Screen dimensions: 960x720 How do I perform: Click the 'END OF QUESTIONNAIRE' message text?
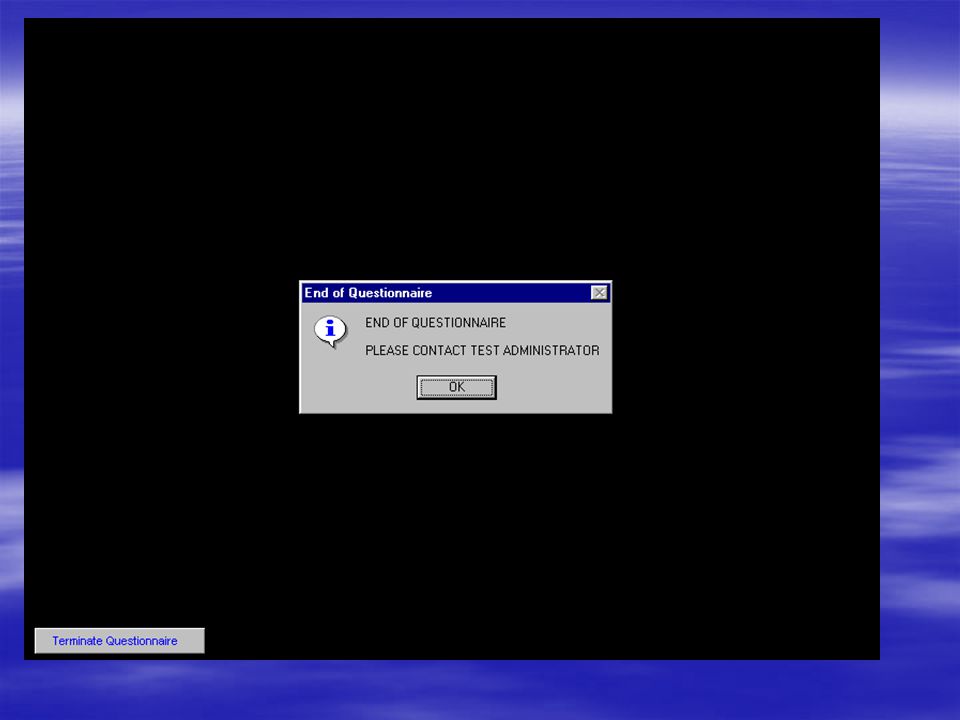pos(435,323)
